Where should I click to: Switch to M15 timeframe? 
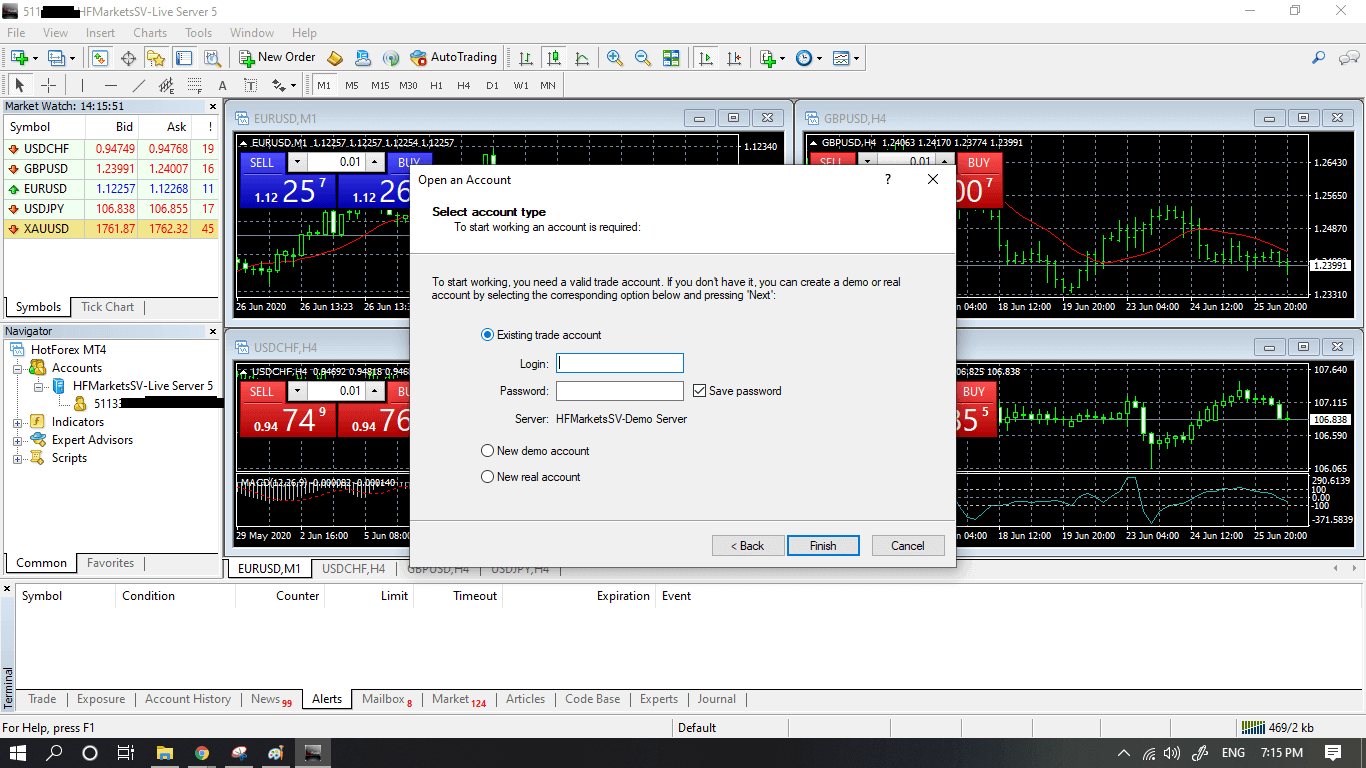380,86
